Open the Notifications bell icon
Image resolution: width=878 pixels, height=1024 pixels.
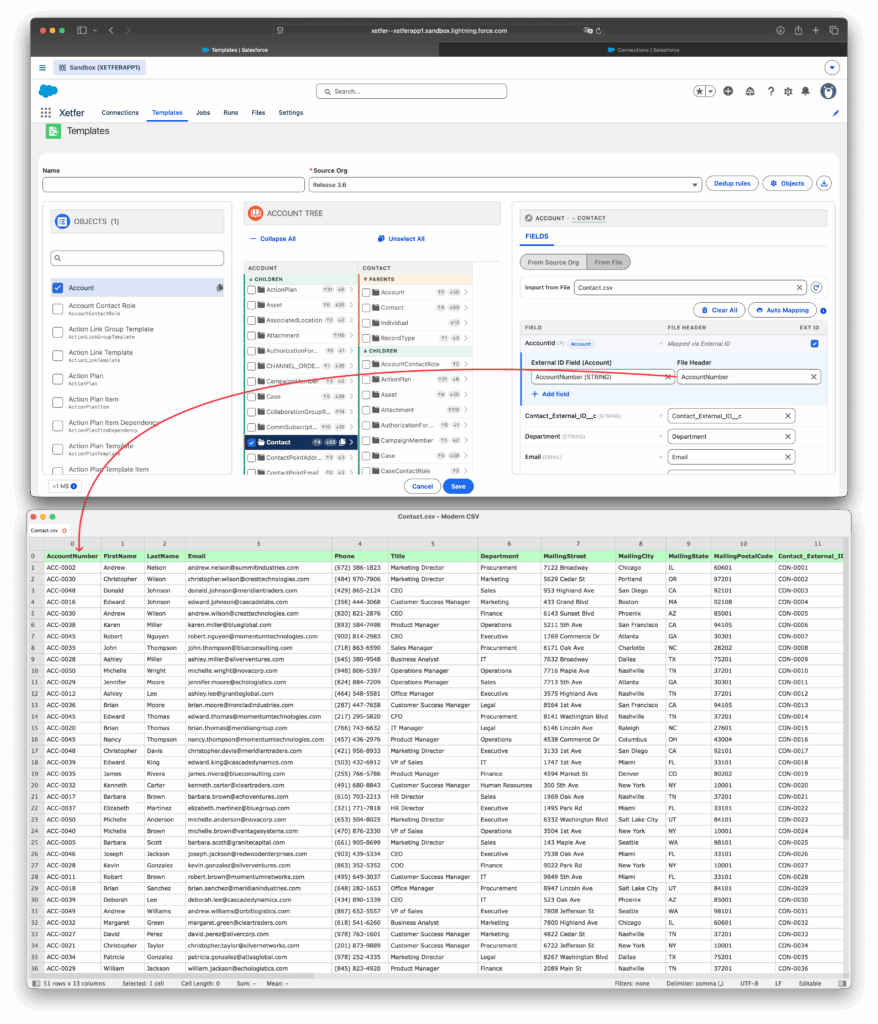(x=806, y=91)
